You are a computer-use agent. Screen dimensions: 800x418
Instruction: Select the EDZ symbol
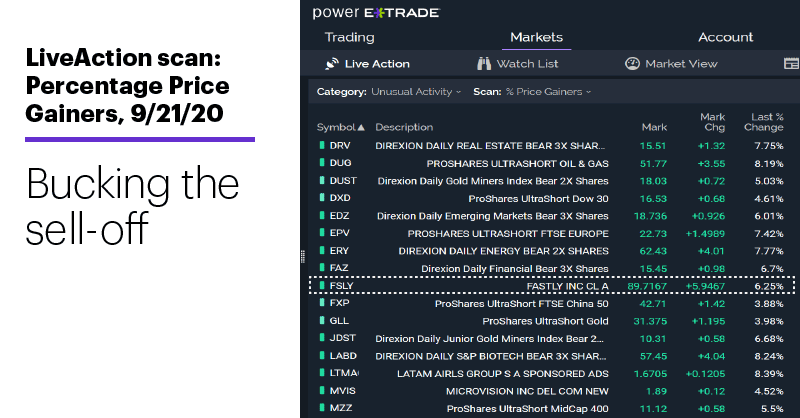tap(339, 216)
